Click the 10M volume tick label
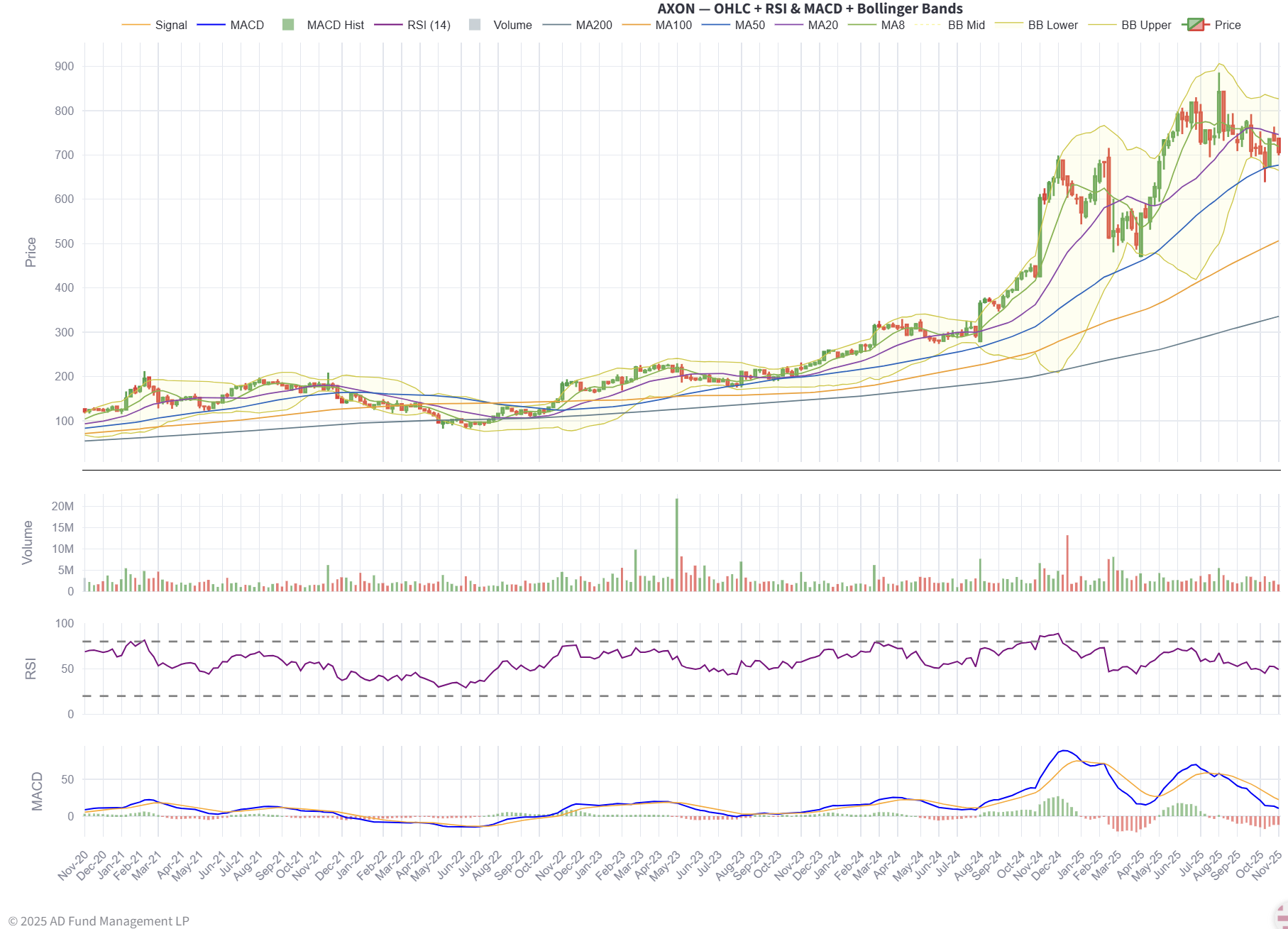This screenshot has height=929, width=1288. coord(62,549)
